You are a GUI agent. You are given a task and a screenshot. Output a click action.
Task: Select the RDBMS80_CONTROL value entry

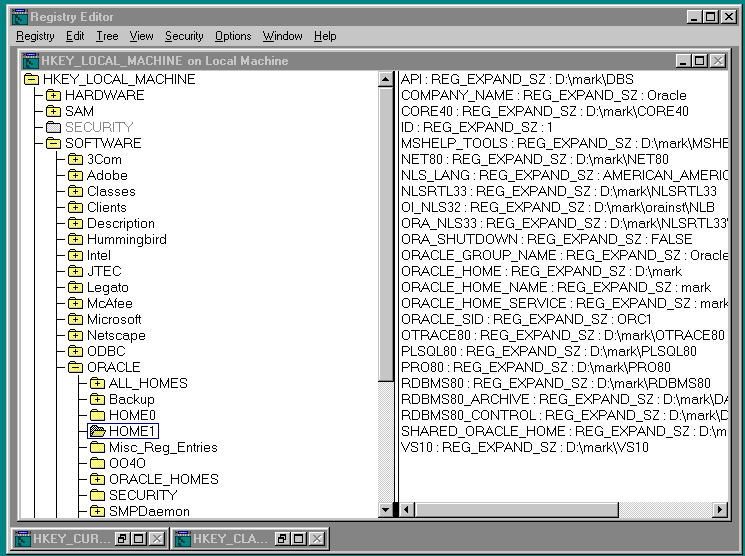tap(564, 415)
